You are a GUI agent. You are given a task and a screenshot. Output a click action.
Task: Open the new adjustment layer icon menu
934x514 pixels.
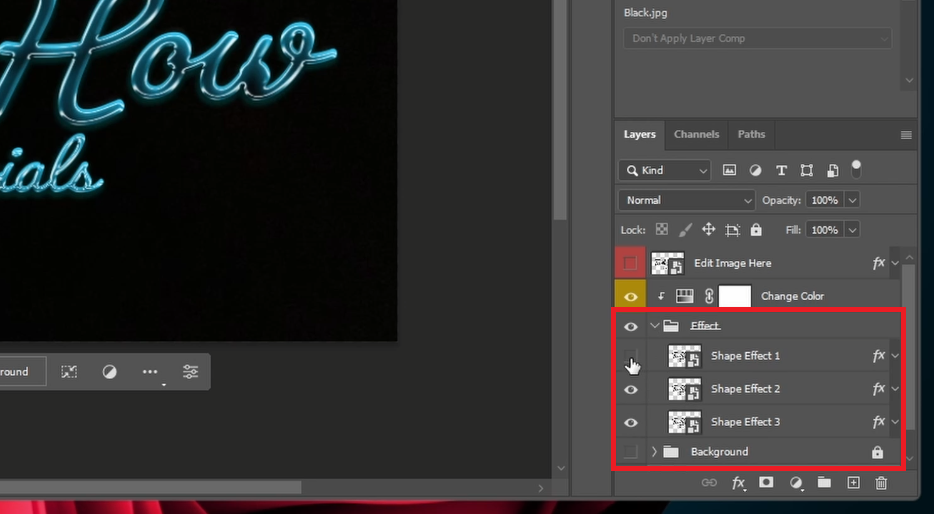point(796,483)
